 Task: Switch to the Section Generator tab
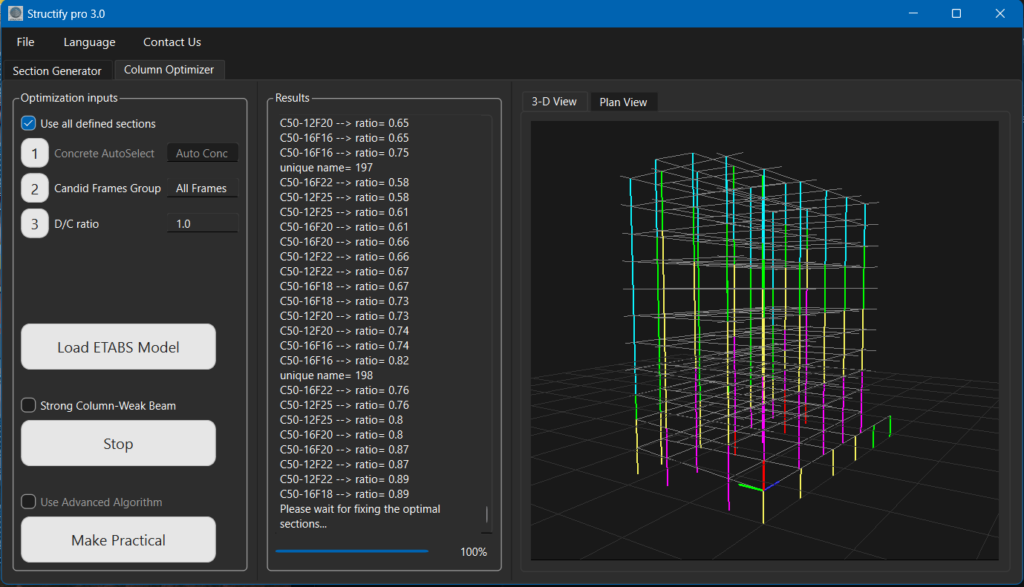(x=57, y=71)
